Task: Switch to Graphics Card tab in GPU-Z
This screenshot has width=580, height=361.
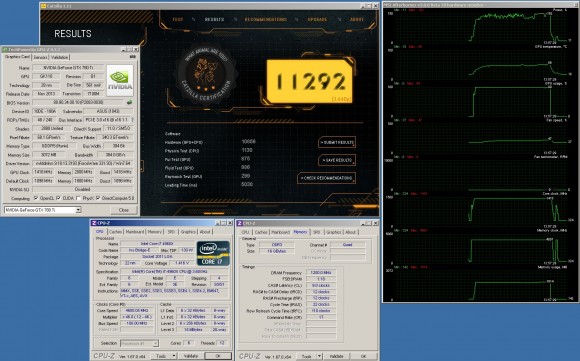Action: (x=17, y=57)
